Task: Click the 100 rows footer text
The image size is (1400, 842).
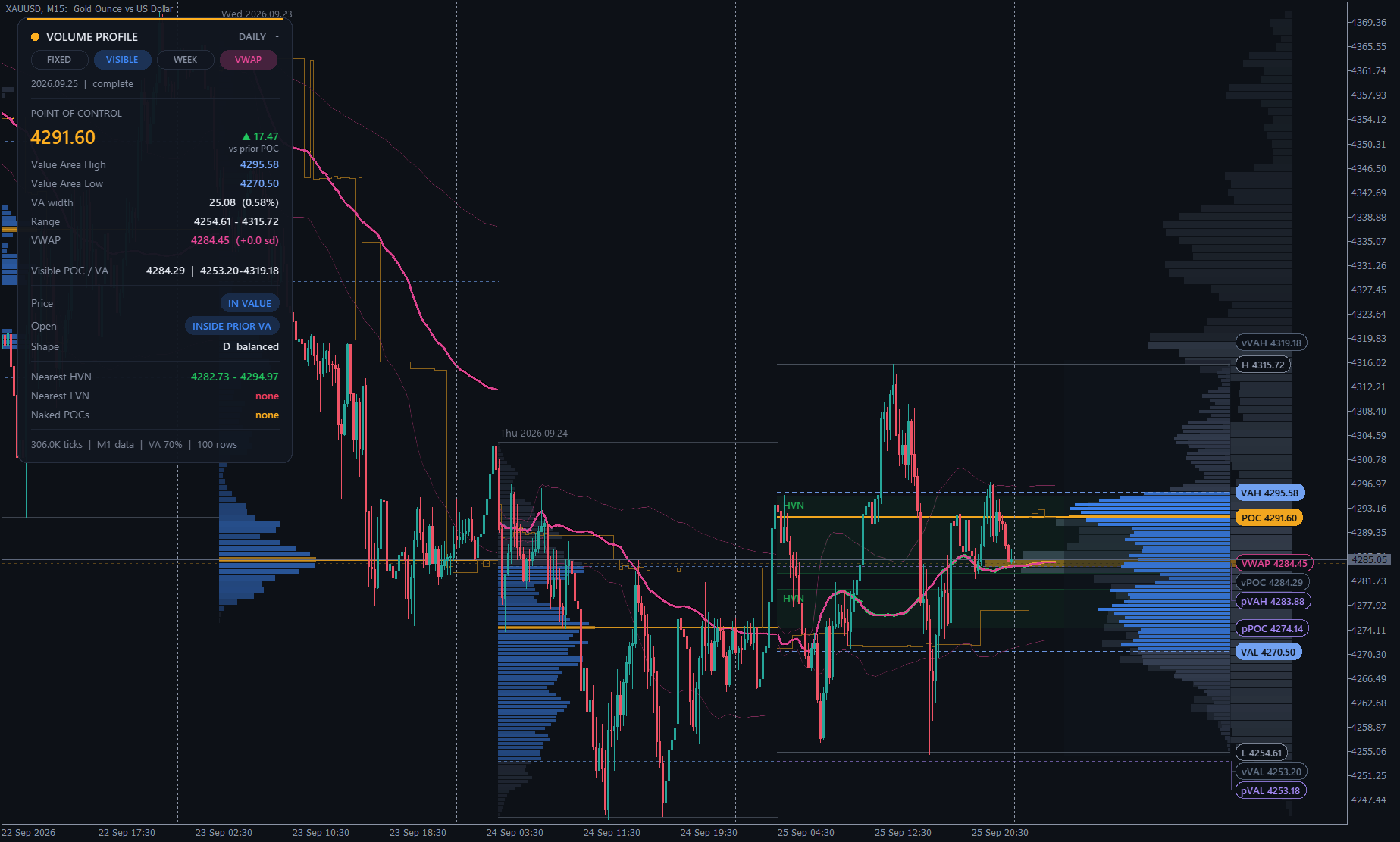Action: click(217, 445)
